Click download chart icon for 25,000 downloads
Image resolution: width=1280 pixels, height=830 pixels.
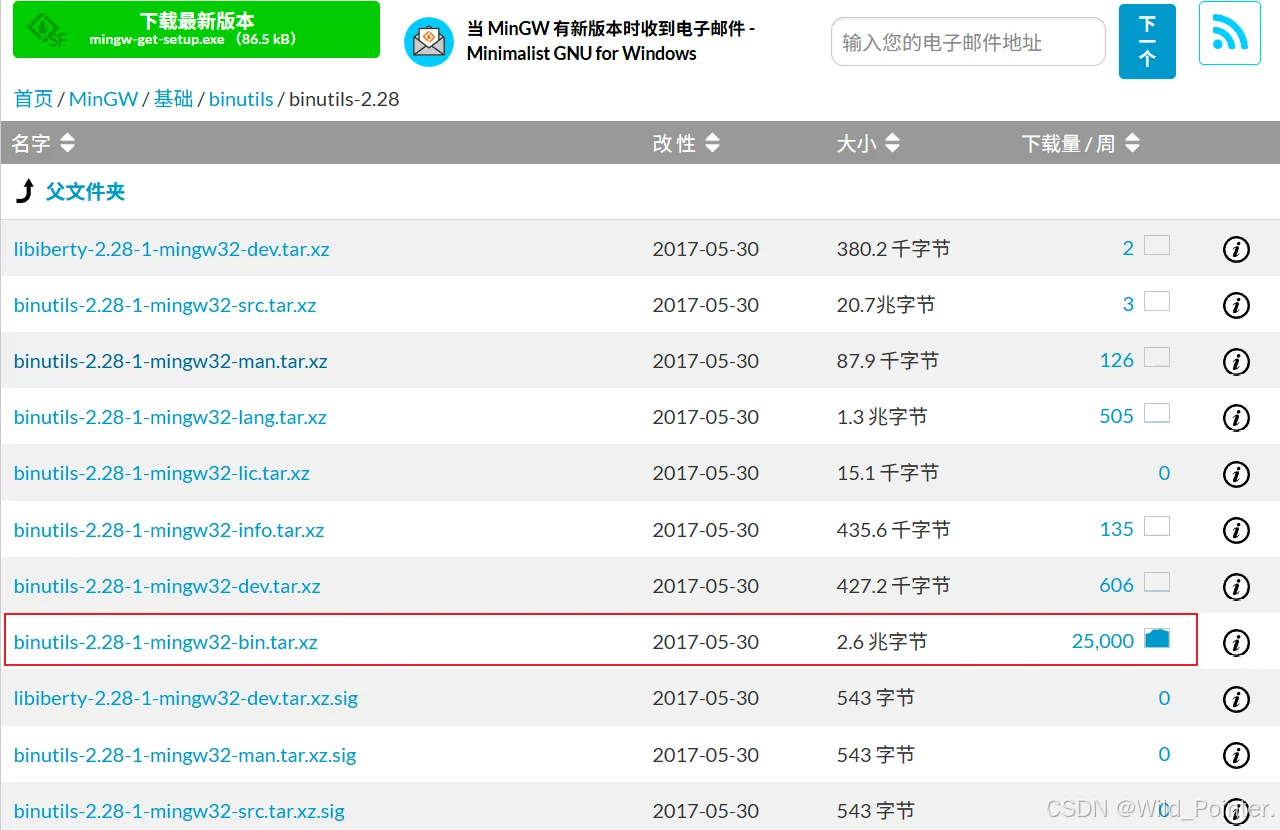(1157, 638)
